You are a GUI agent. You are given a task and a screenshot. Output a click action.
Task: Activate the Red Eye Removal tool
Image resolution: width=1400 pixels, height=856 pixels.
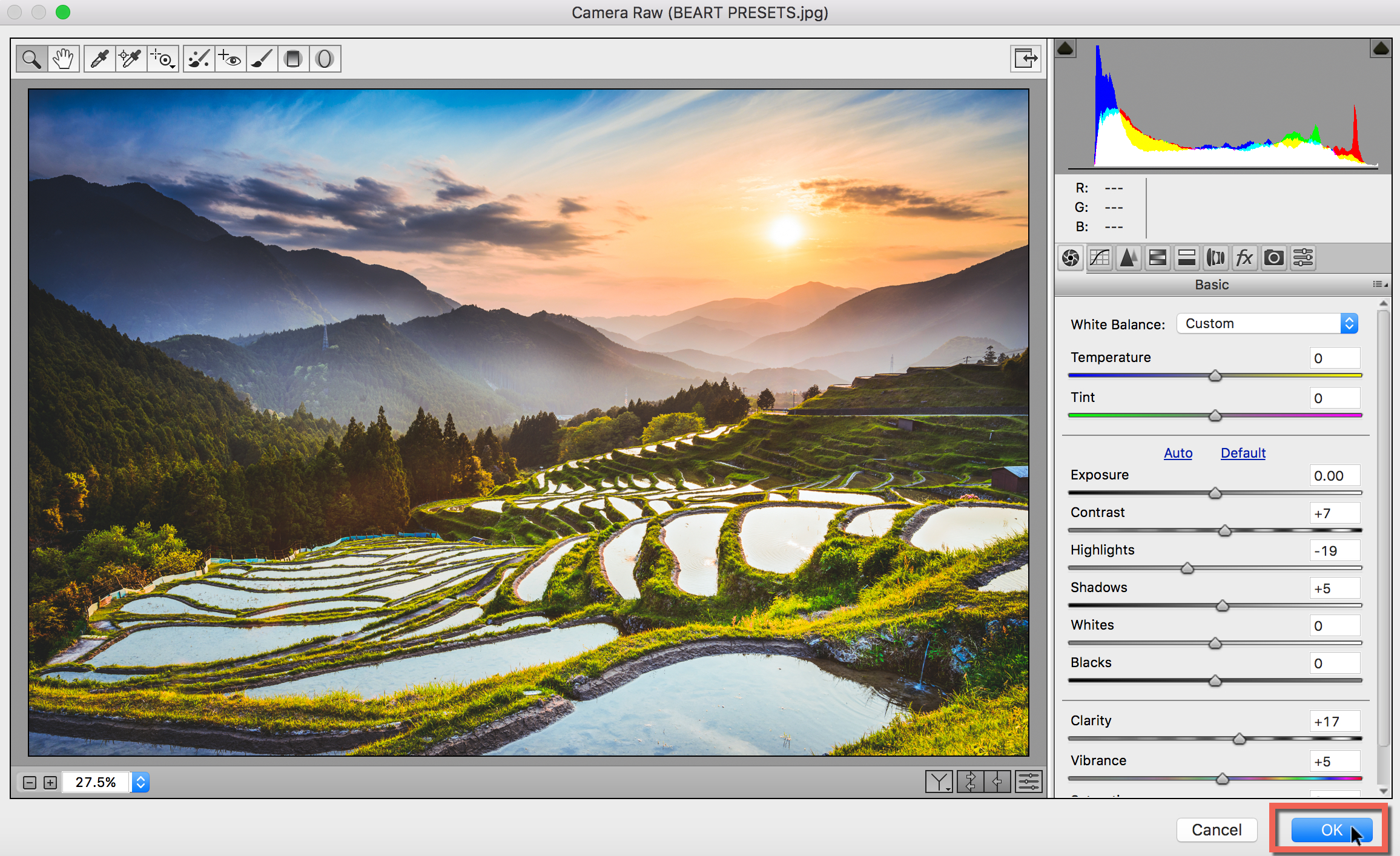point(230,59)
